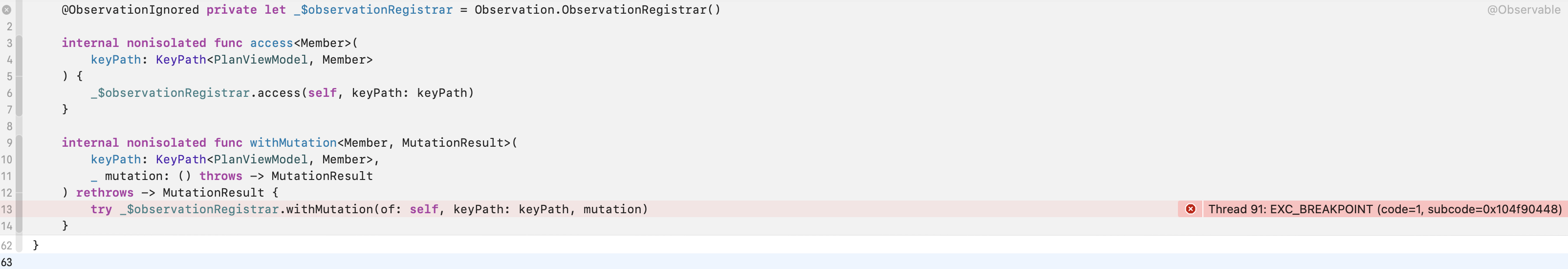The width and height of the screenshot is (1568, 269).
Task: Click the rethrows keyword
Action: point(105,192)
